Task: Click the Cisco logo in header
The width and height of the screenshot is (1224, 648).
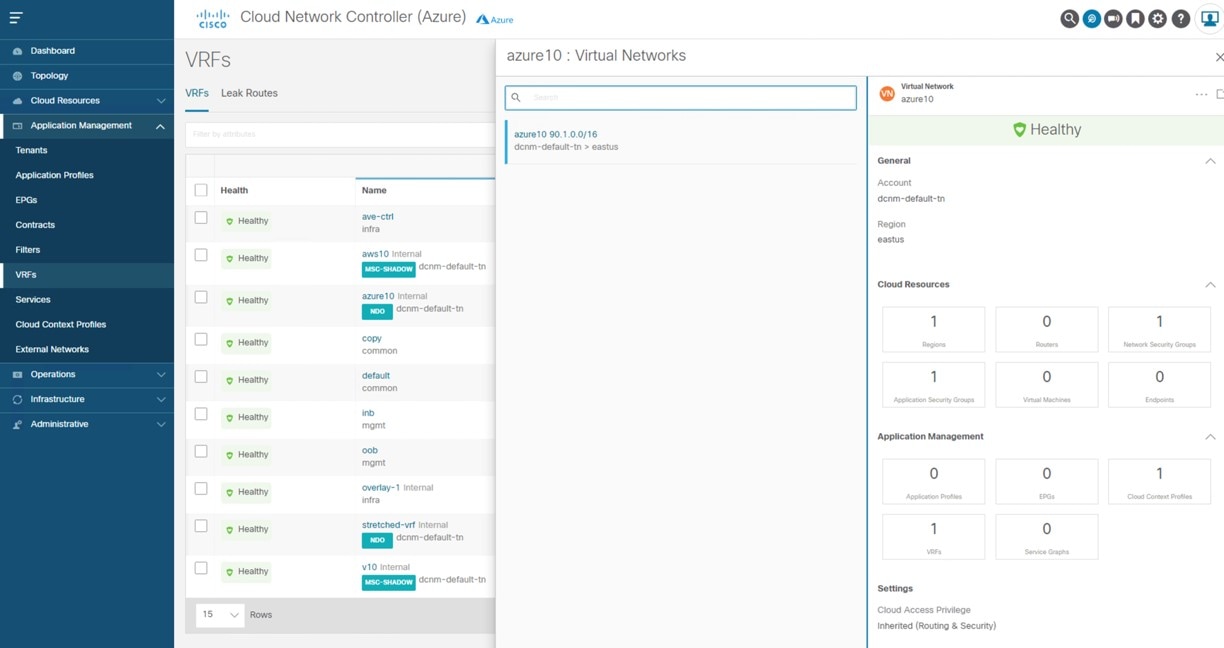Action: [213, 18]
